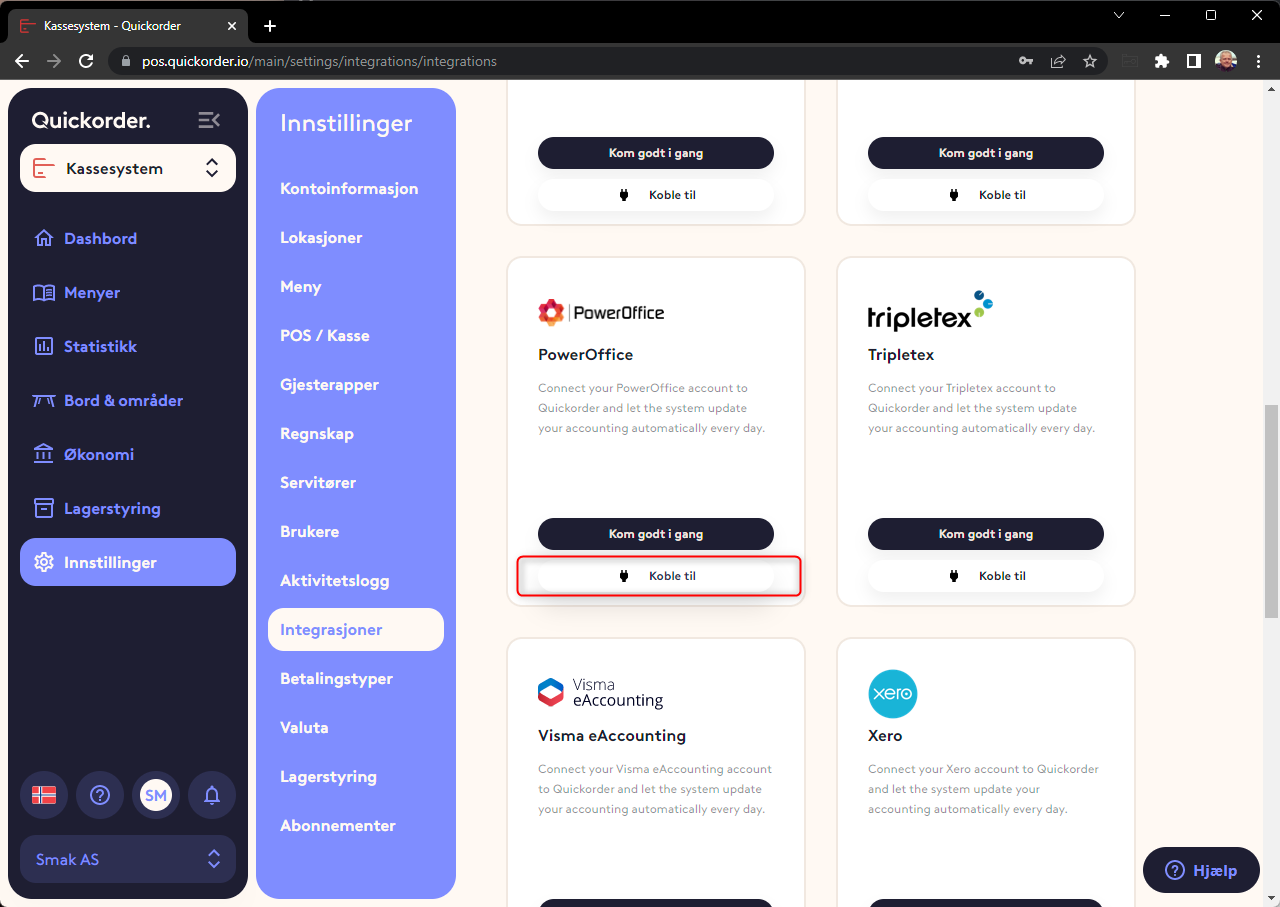Expand the Smak AS company selector
The width and height of the screenshot is (1280, 907).
[x=128, y=859]
